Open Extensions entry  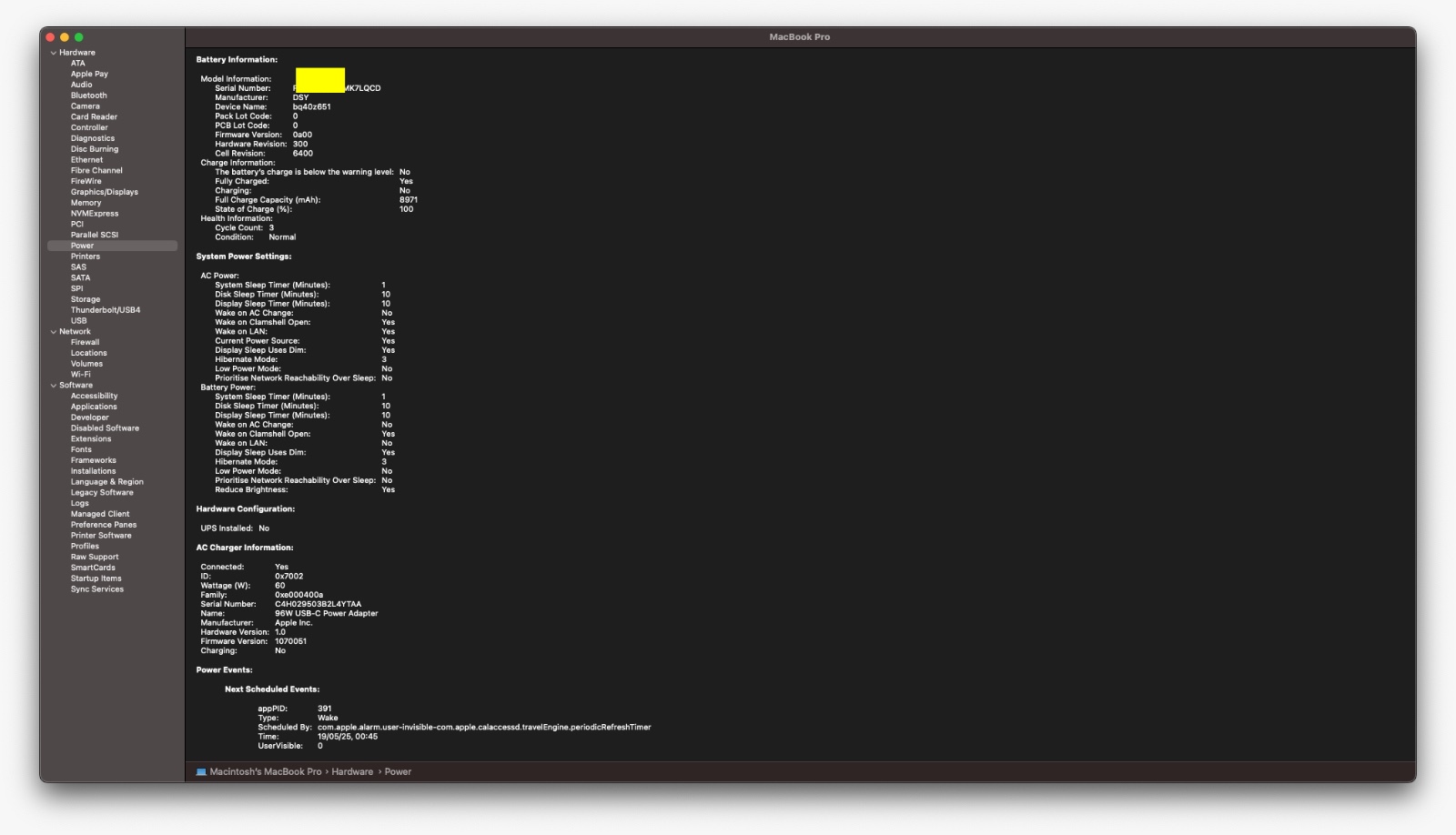(x=91, y=439)
